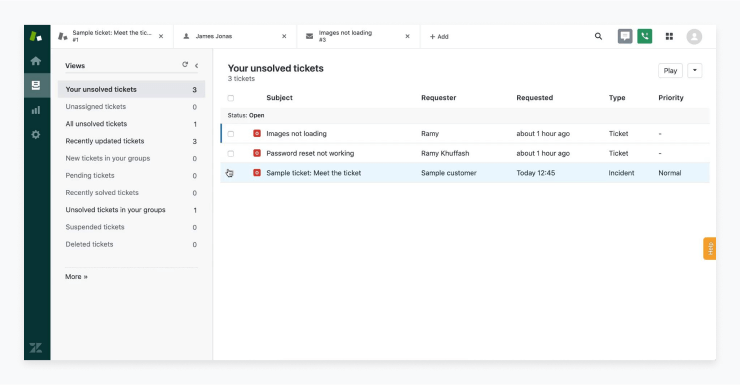Close the Images not loading tab
This screenshot has width=740, height=385.
click(407, 36)
